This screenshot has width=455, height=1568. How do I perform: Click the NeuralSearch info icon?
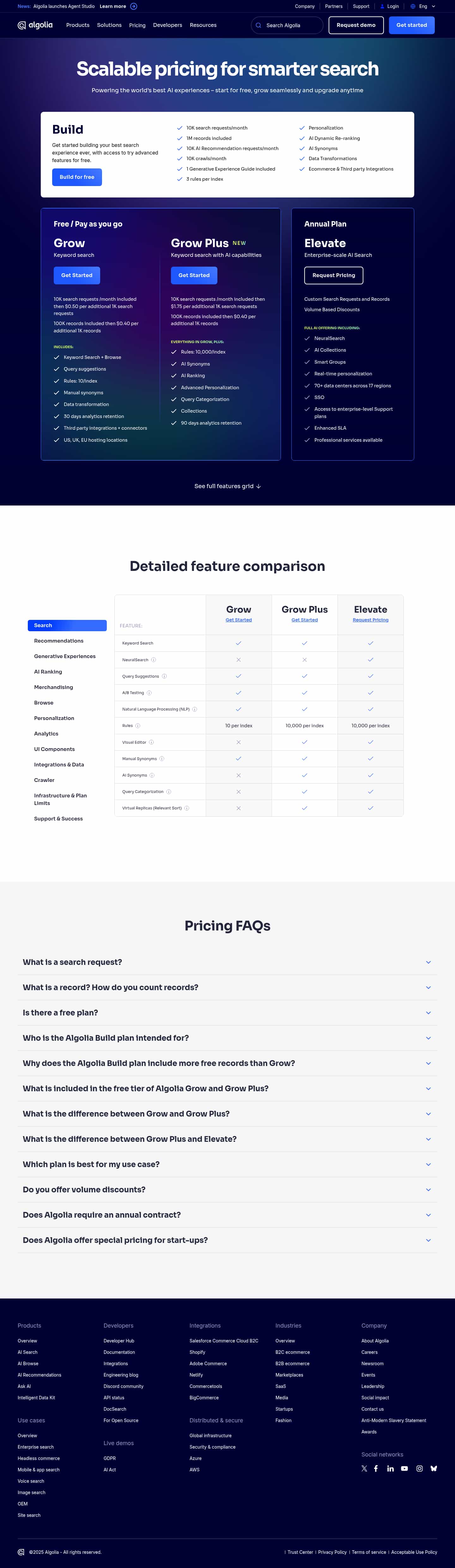pyautogui.click(x=154, y=660)
